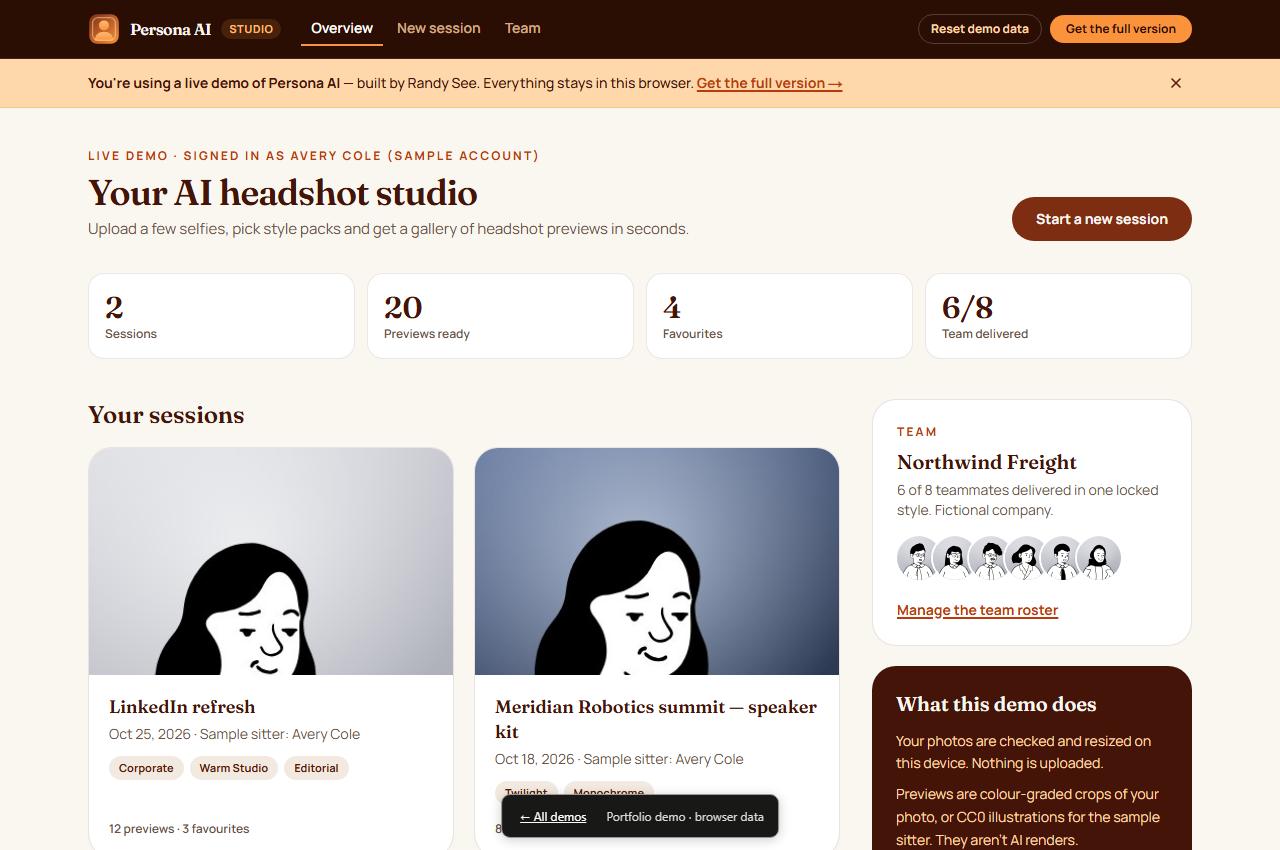Click the Favourites stat card showing 4
This screenshot has height=850, width=1280.
[x=779, y=316]
